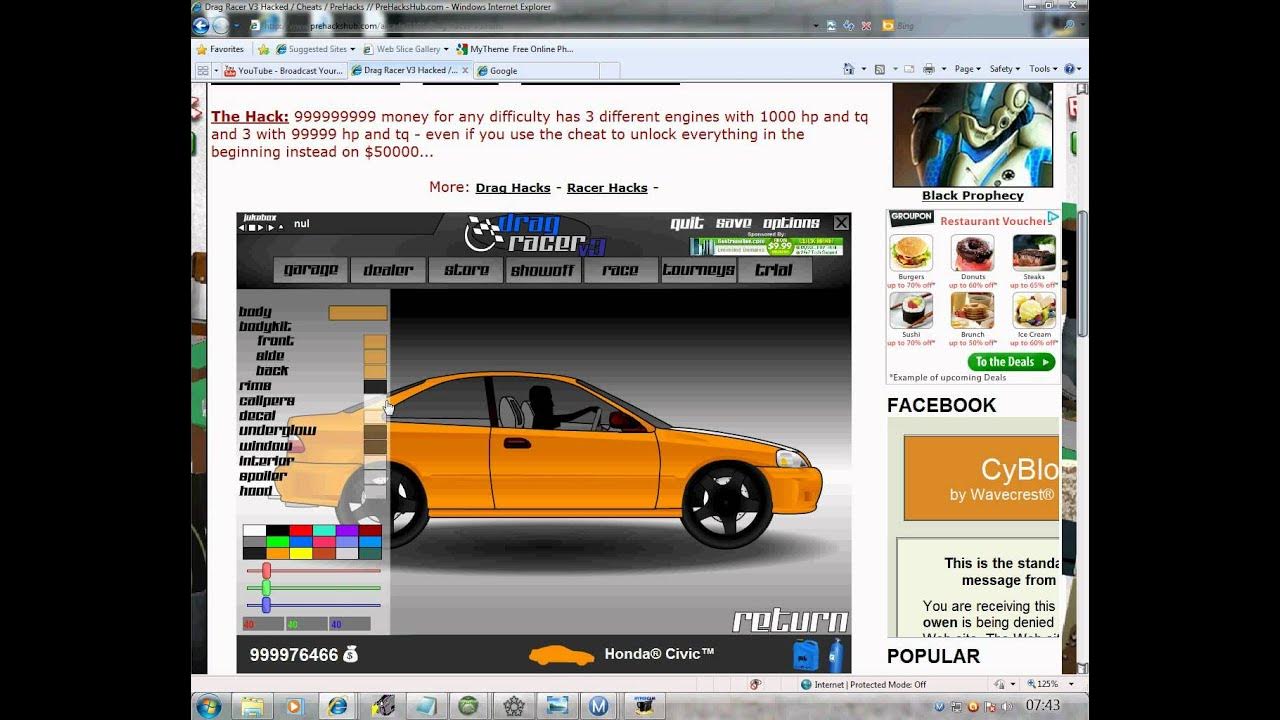The width and height of the screenshot is (1280, 720).
Task: Open the Black Prophecy link
Action: pos(972,196)
